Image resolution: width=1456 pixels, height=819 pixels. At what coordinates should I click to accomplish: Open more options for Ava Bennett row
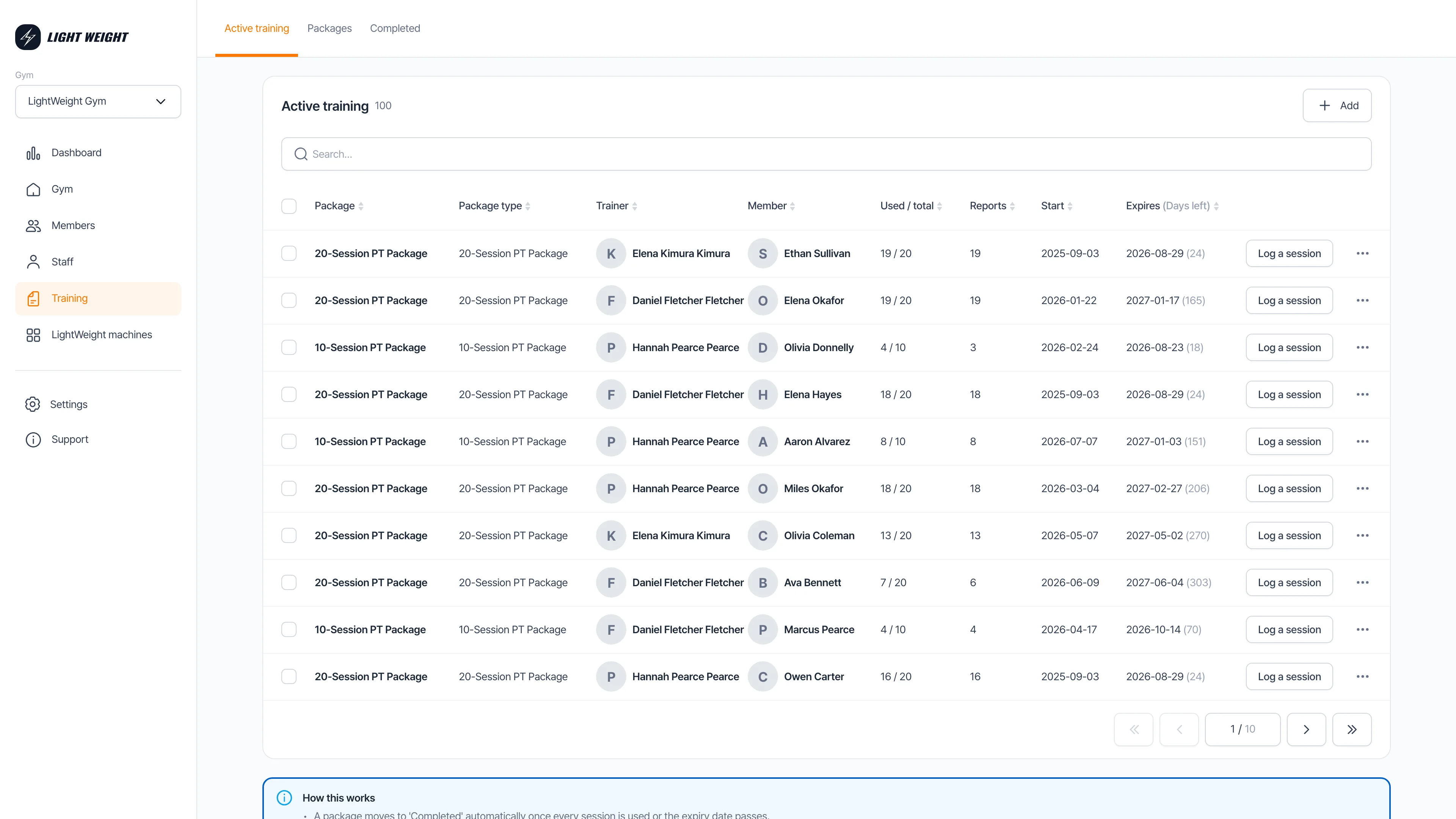1363,583
